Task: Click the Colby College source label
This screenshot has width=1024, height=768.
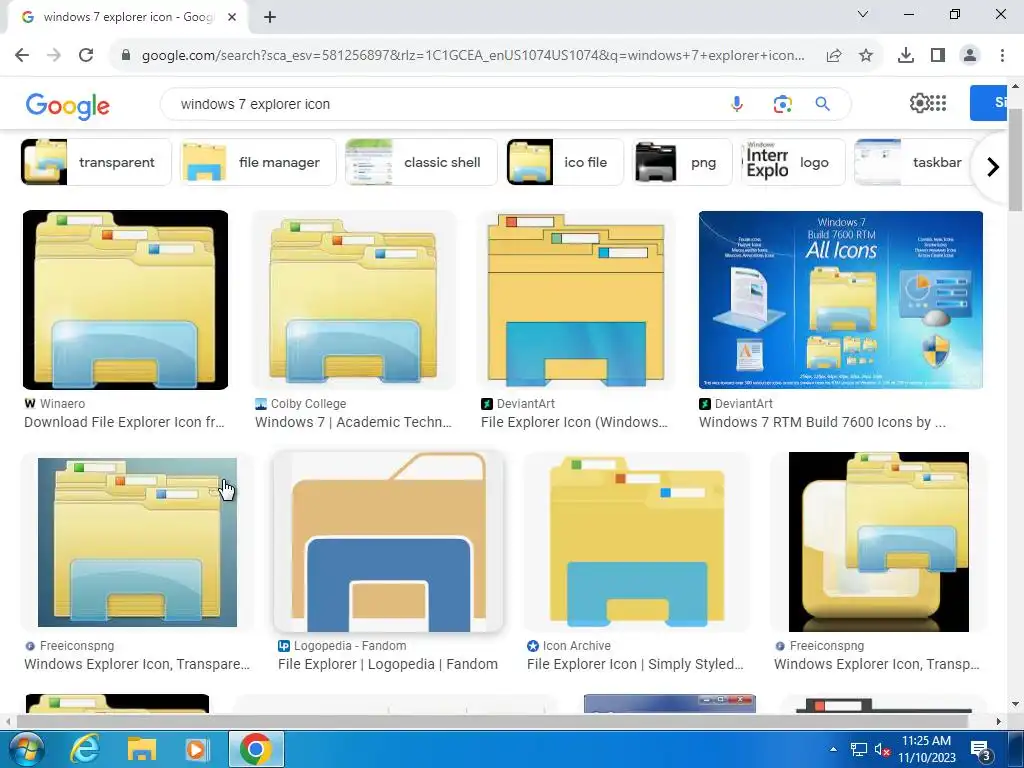Action: click(308, 404)
